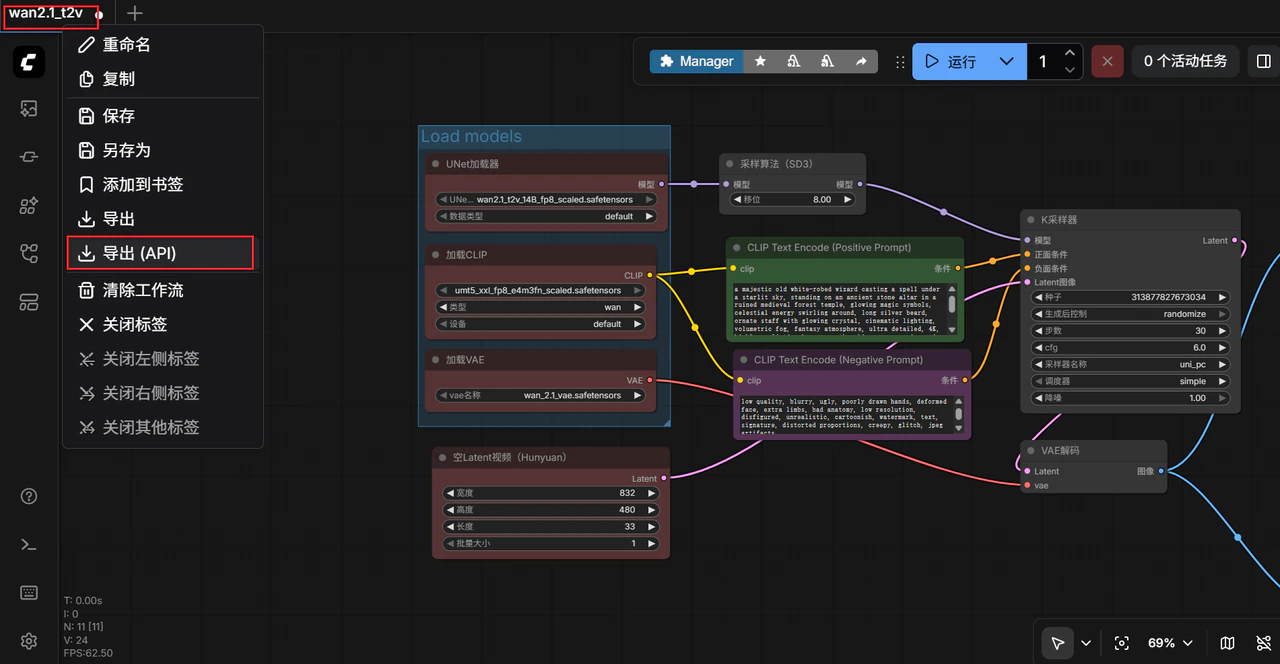Screen dimensions: 1280x664
Task: Select 清除工作流 menu entry
Action: pos(162,290)
